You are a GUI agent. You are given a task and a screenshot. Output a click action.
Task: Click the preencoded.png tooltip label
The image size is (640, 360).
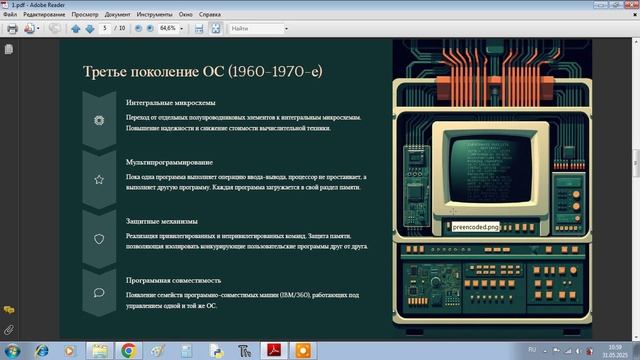[x=476, y=227]
